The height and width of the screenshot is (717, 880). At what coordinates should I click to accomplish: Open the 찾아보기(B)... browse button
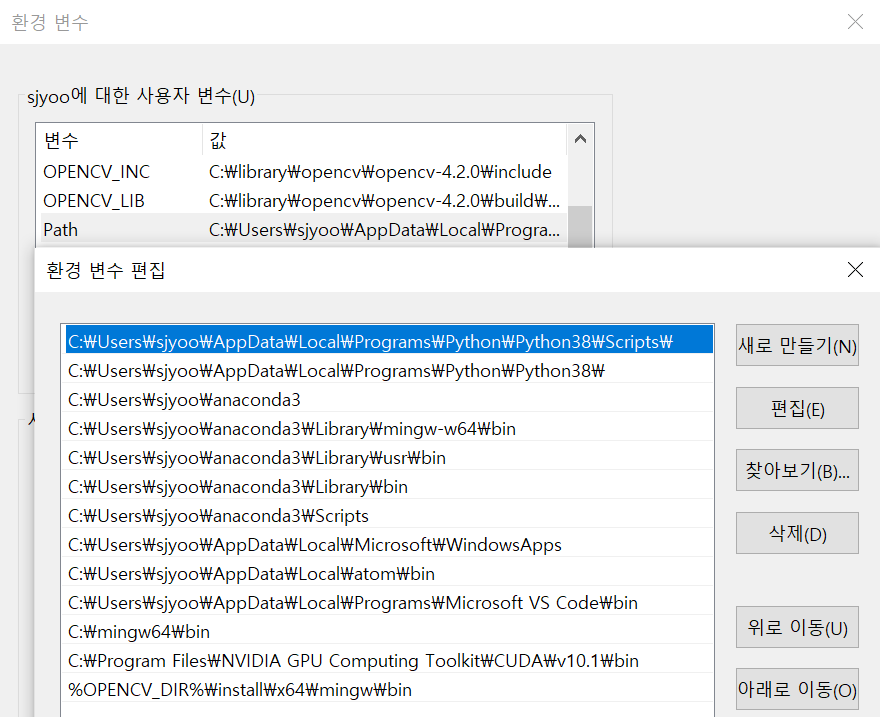coord(797,470)
